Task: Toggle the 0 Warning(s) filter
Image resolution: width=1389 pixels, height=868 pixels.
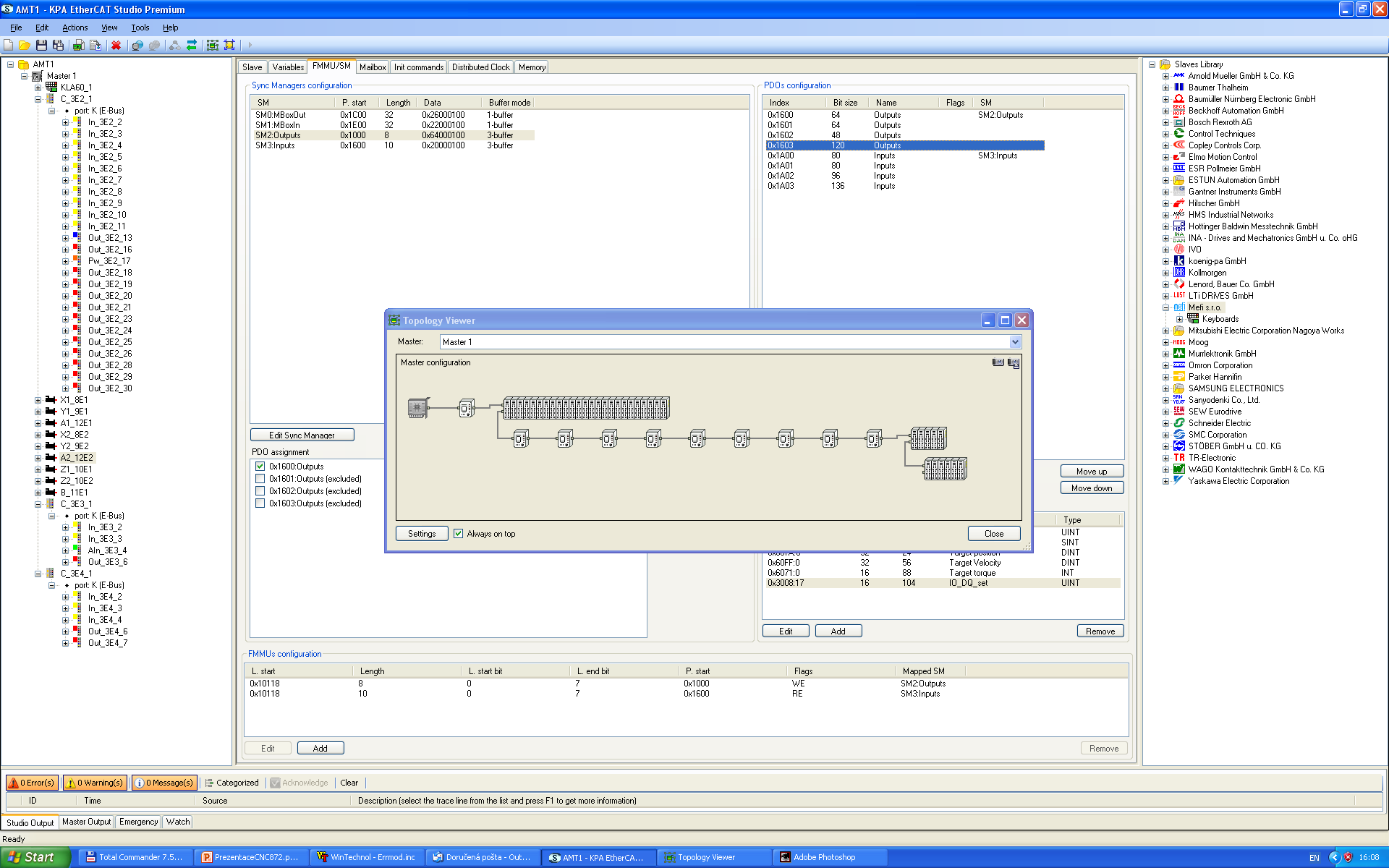Action: (x=95, y=783)
